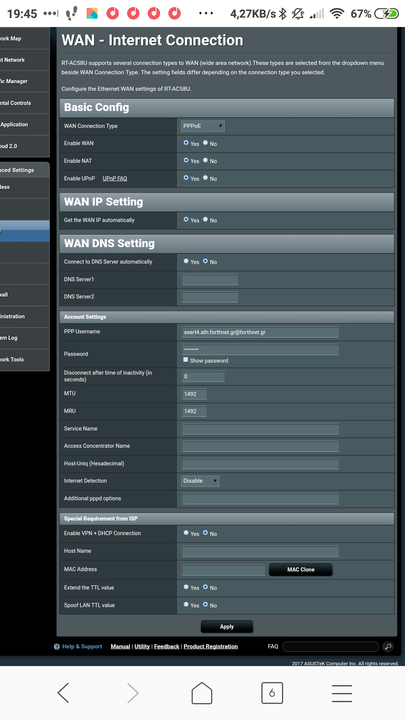Click the MRU field

coord(194,411)
